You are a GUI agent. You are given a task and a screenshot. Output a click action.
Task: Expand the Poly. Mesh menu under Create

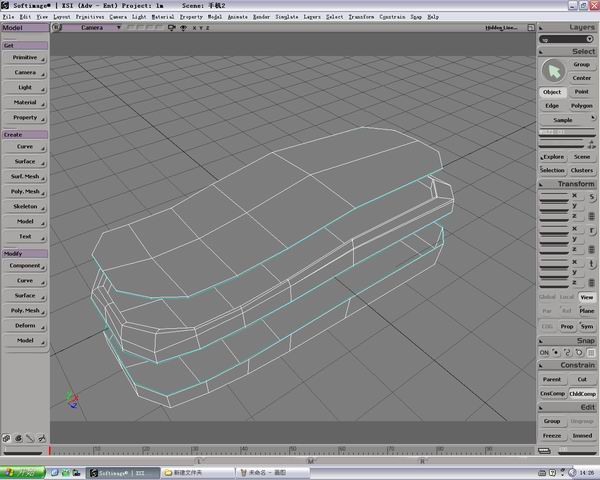click(25, 192)
